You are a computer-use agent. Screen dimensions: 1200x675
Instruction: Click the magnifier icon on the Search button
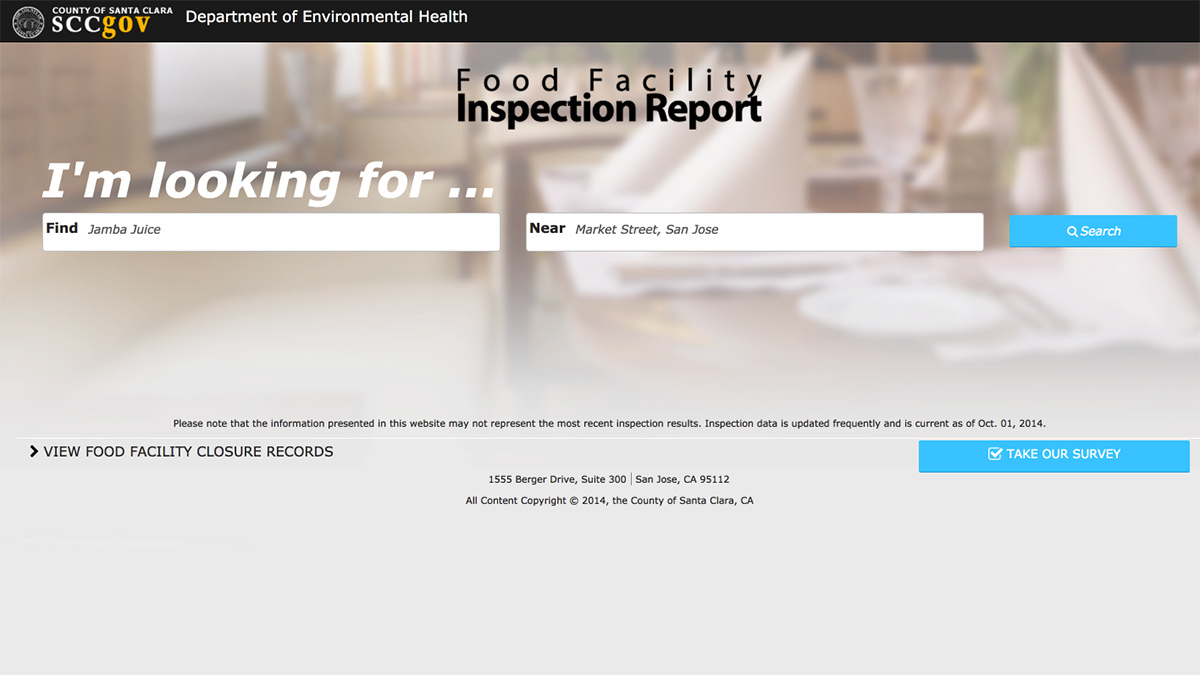(x=1072, y=231)
